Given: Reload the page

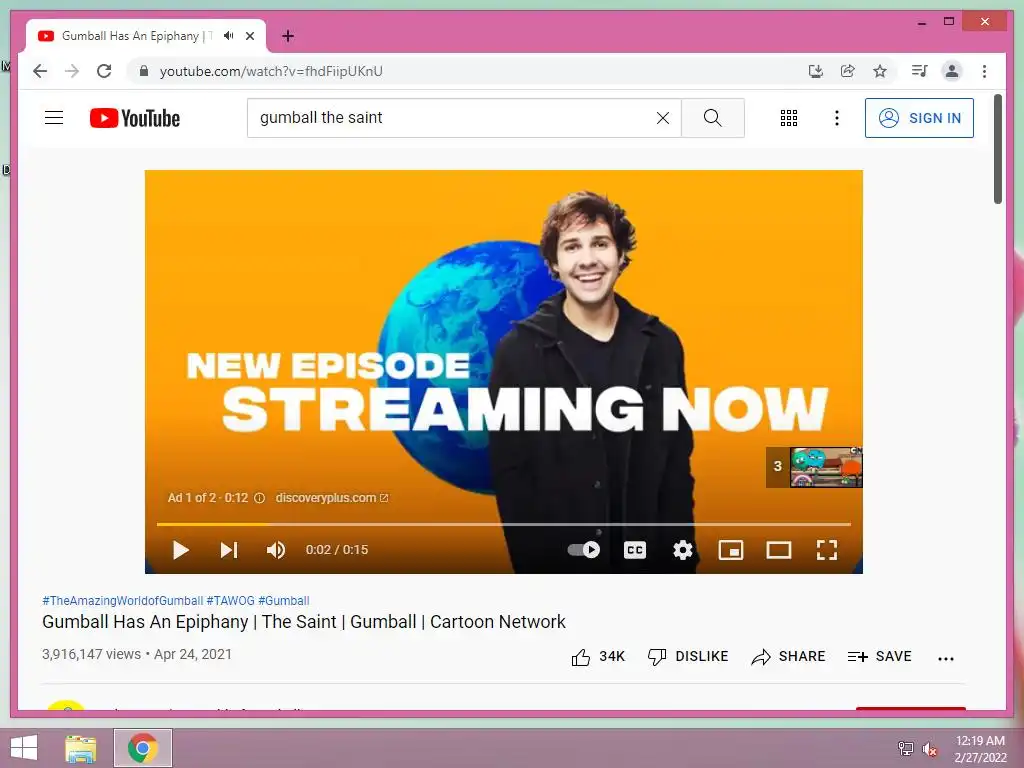Looking at the screenshot, I should pos(104,71).
